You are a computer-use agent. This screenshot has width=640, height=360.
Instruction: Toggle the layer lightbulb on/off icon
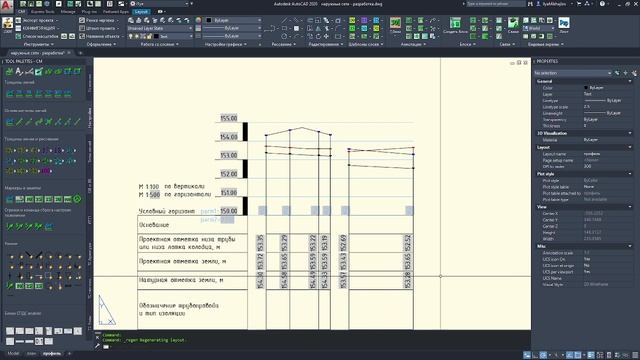point(131,36)
